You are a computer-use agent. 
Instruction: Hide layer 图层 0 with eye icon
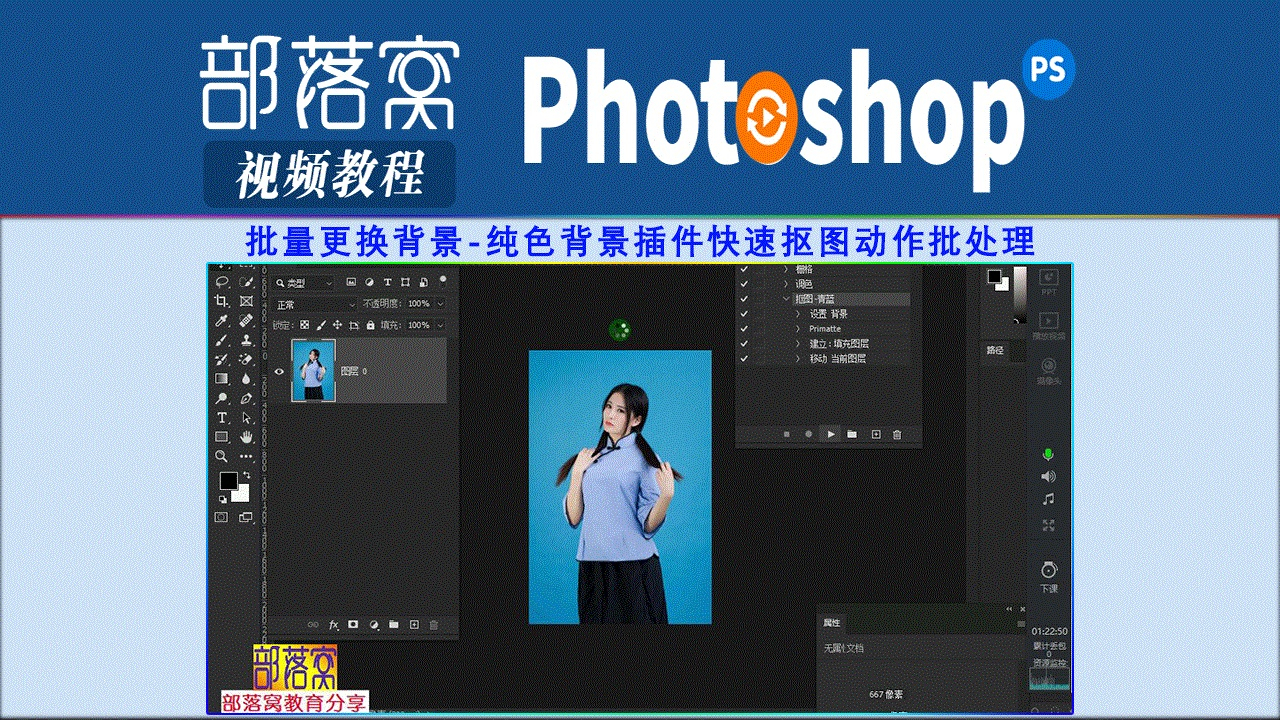point(279,371)
